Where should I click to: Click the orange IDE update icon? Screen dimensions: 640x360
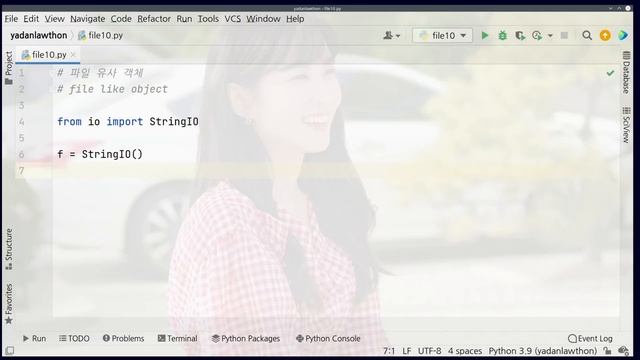(605, 36)
